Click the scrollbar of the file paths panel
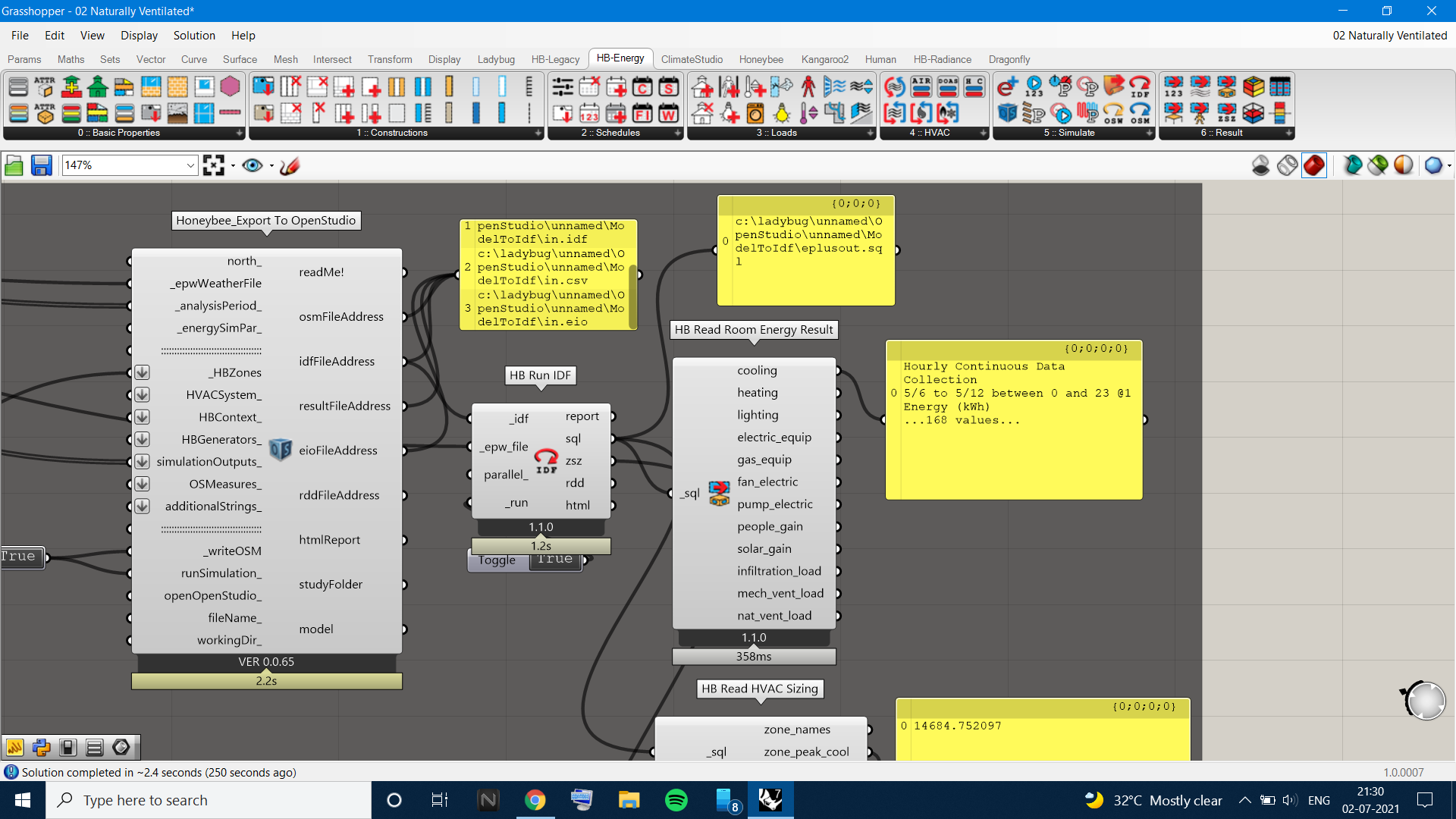This screenshot has width=1456, height=819. (632, 295)
